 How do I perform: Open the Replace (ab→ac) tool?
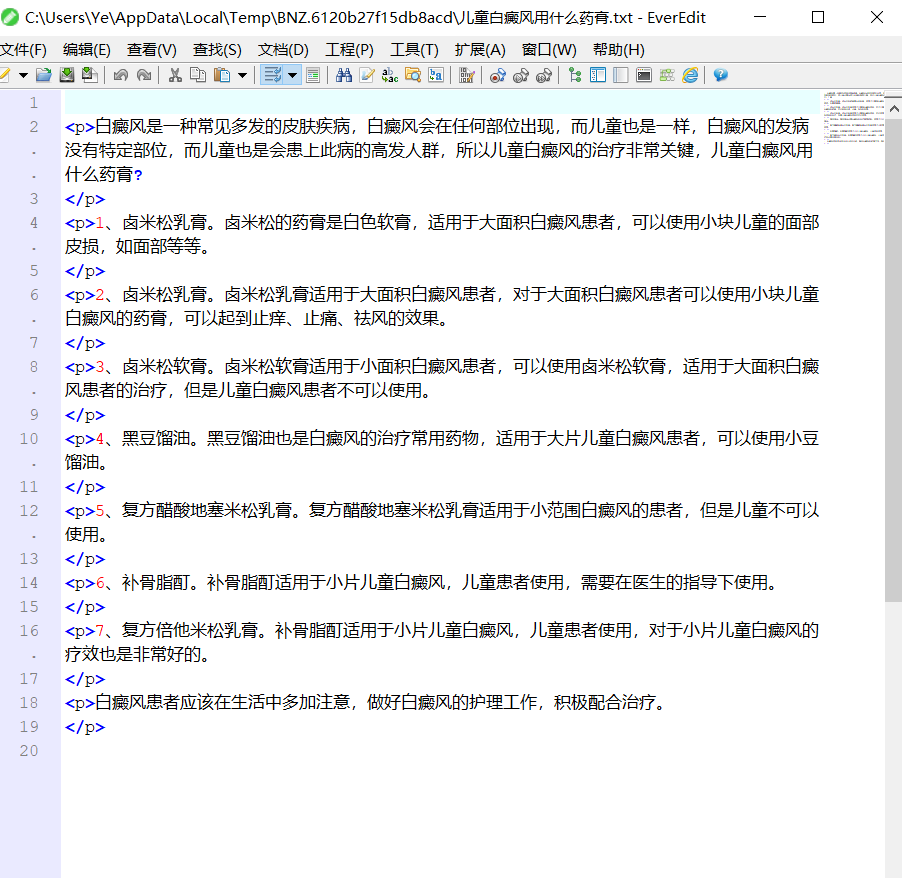click(390, 75)
